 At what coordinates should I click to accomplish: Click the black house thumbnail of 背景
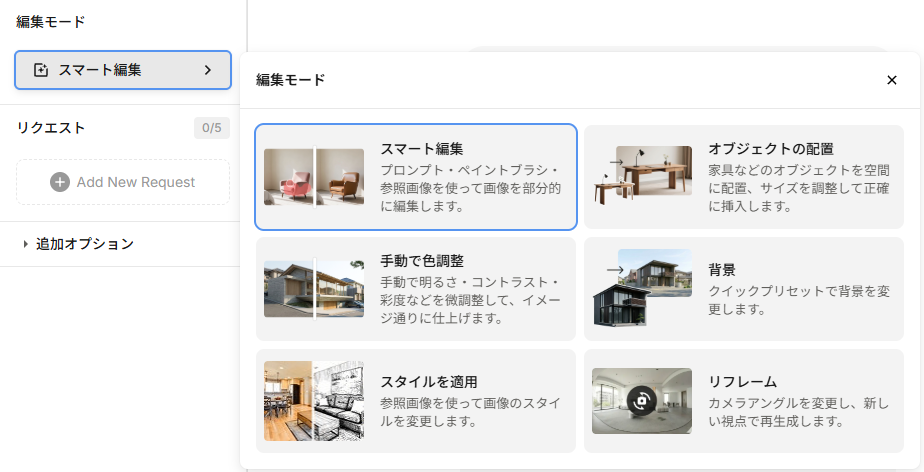pyautogui.click(x=642, y=288)
